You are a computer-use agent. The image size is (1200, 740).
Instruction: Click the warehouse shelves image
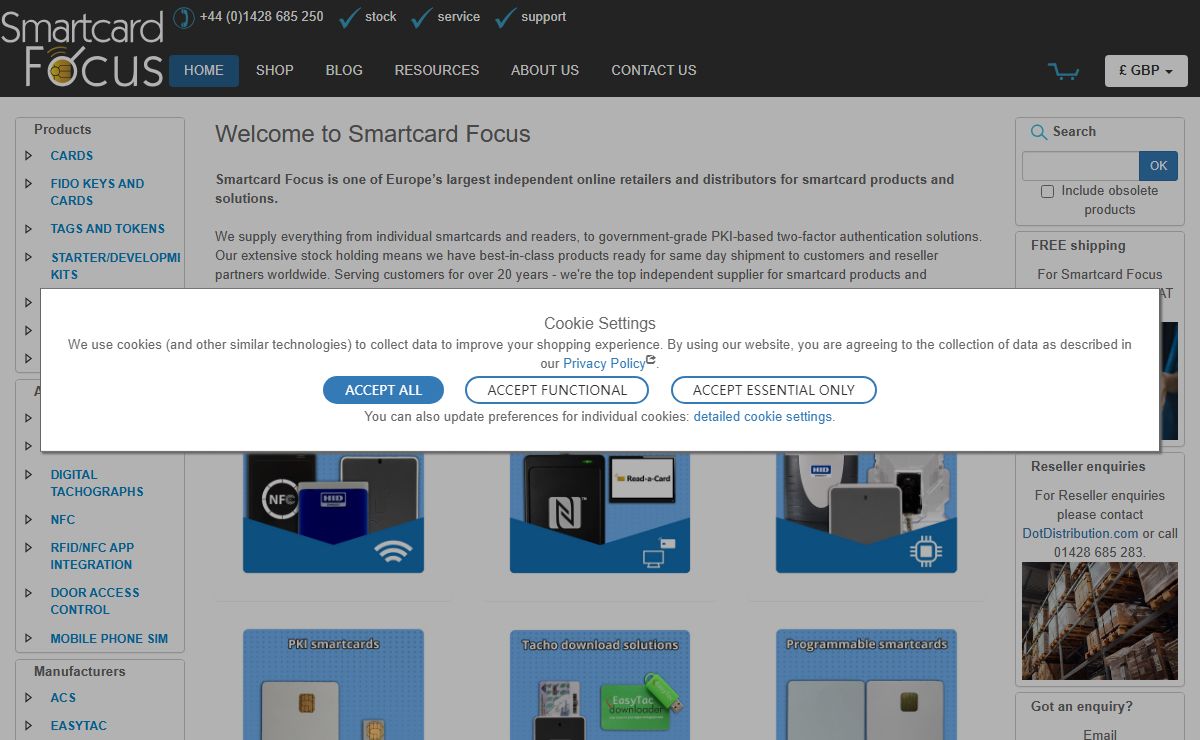coord(1100,621)
